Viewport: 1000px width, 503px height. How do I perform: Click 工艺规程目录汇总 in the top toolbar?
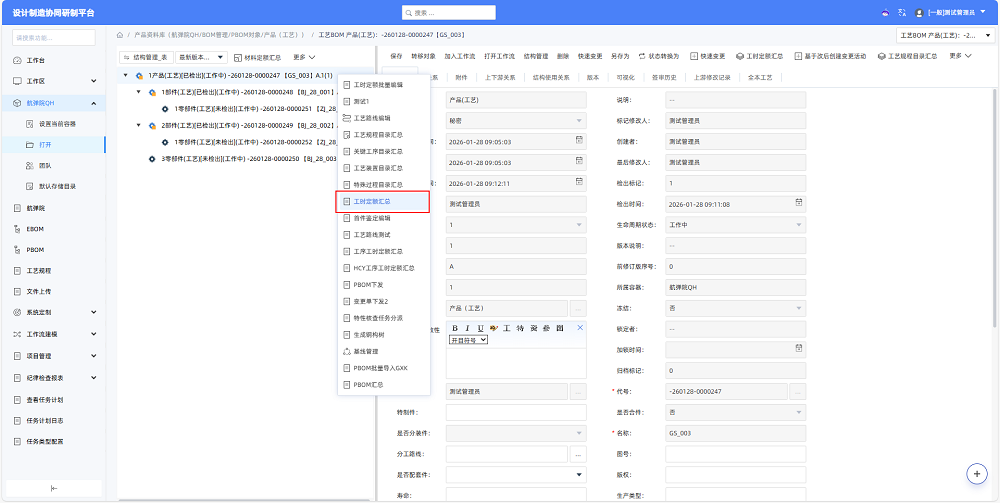coord(908,56)
